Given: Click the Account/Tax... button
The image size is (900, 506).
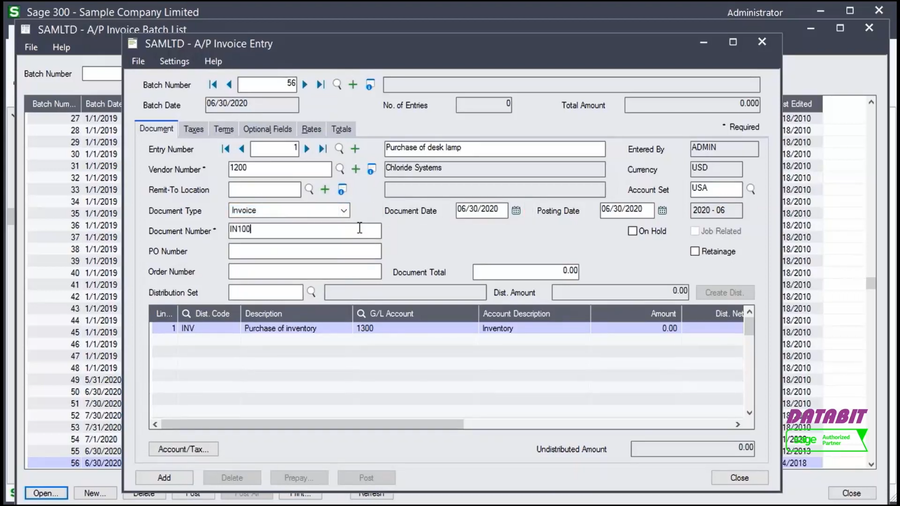Looking at the screenshot, I should point(184,449).
